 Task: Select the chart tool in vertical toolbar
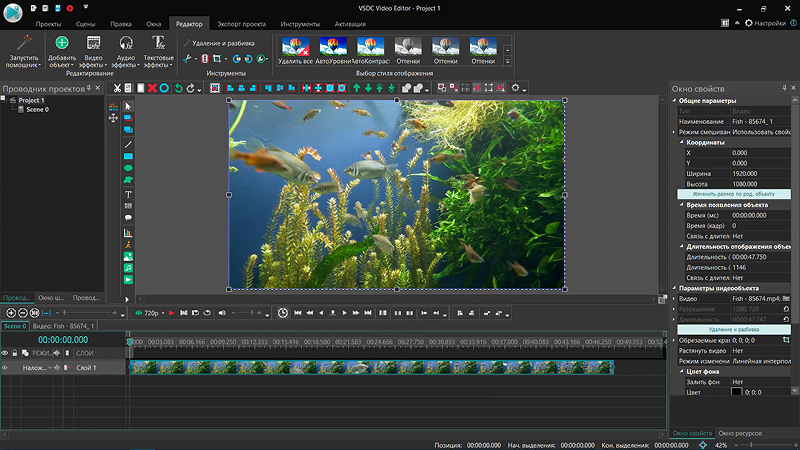(128, 233)
